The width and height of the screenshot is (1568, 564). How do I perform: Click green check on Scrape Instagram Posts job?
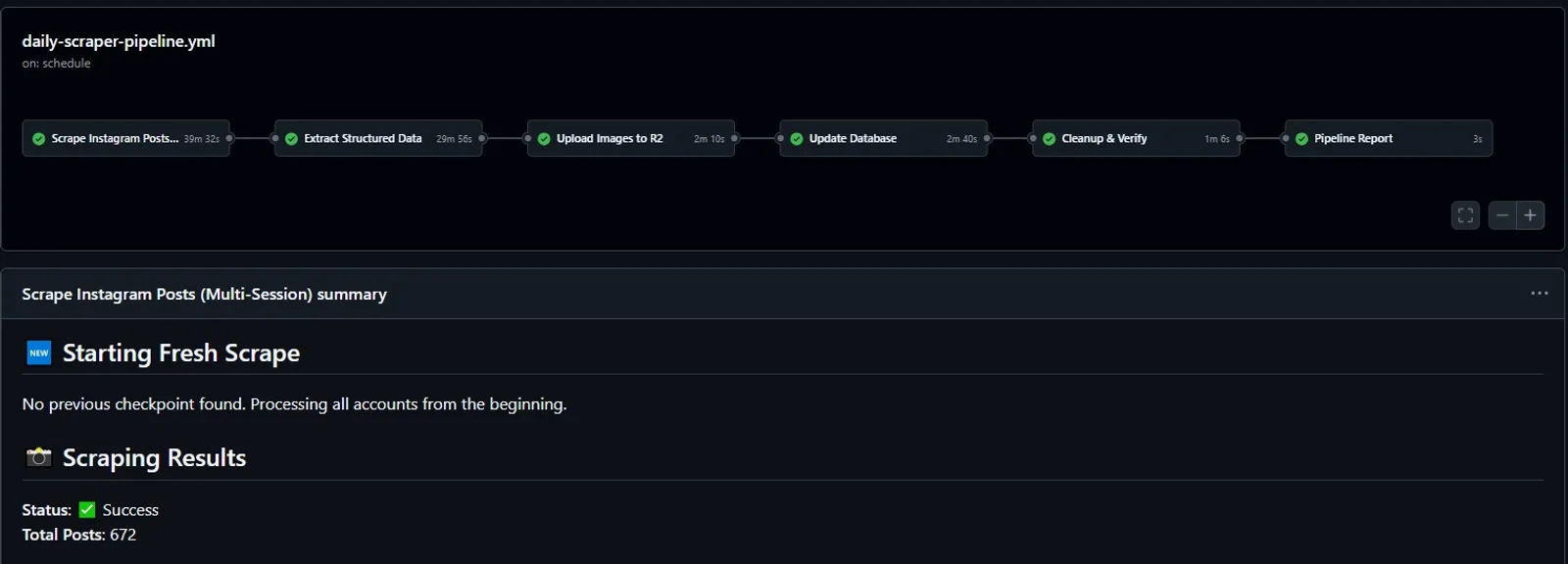[39, 139]
